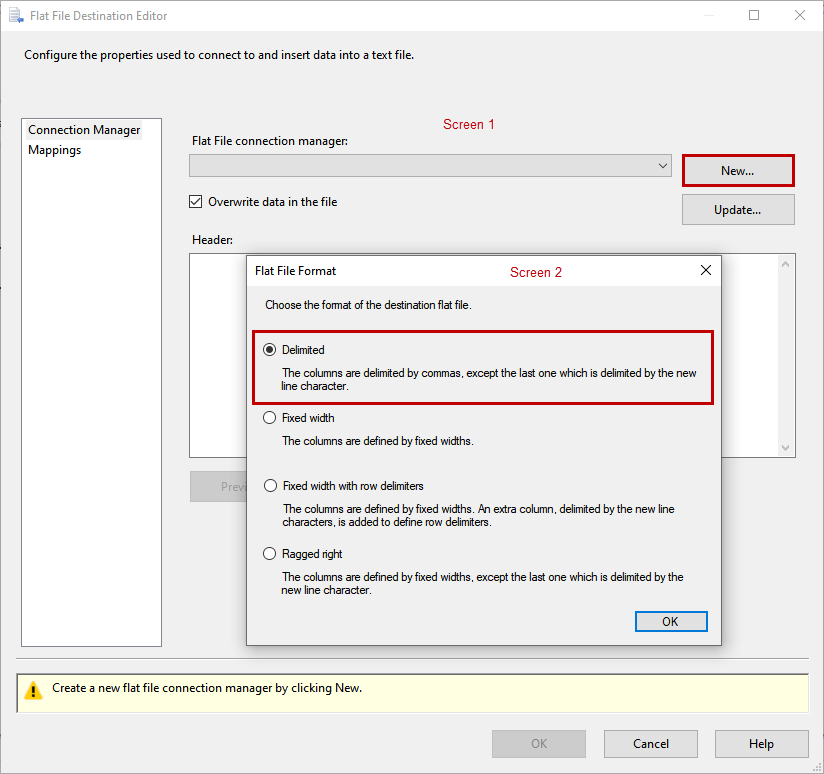Click the disabled Preview button
Viewport: 824px width, 774px height.
tap(225, 486)
